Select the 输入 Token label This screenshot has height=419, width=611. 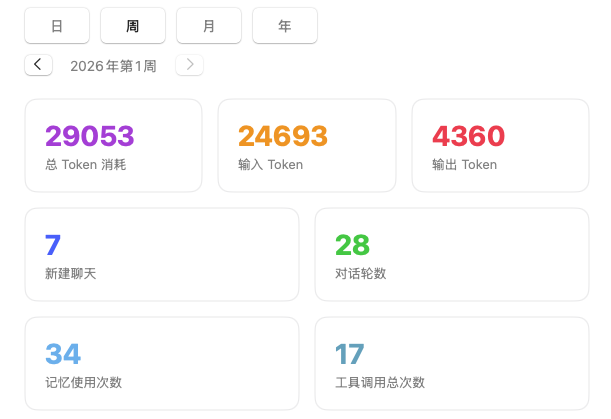tap(270, 164)
